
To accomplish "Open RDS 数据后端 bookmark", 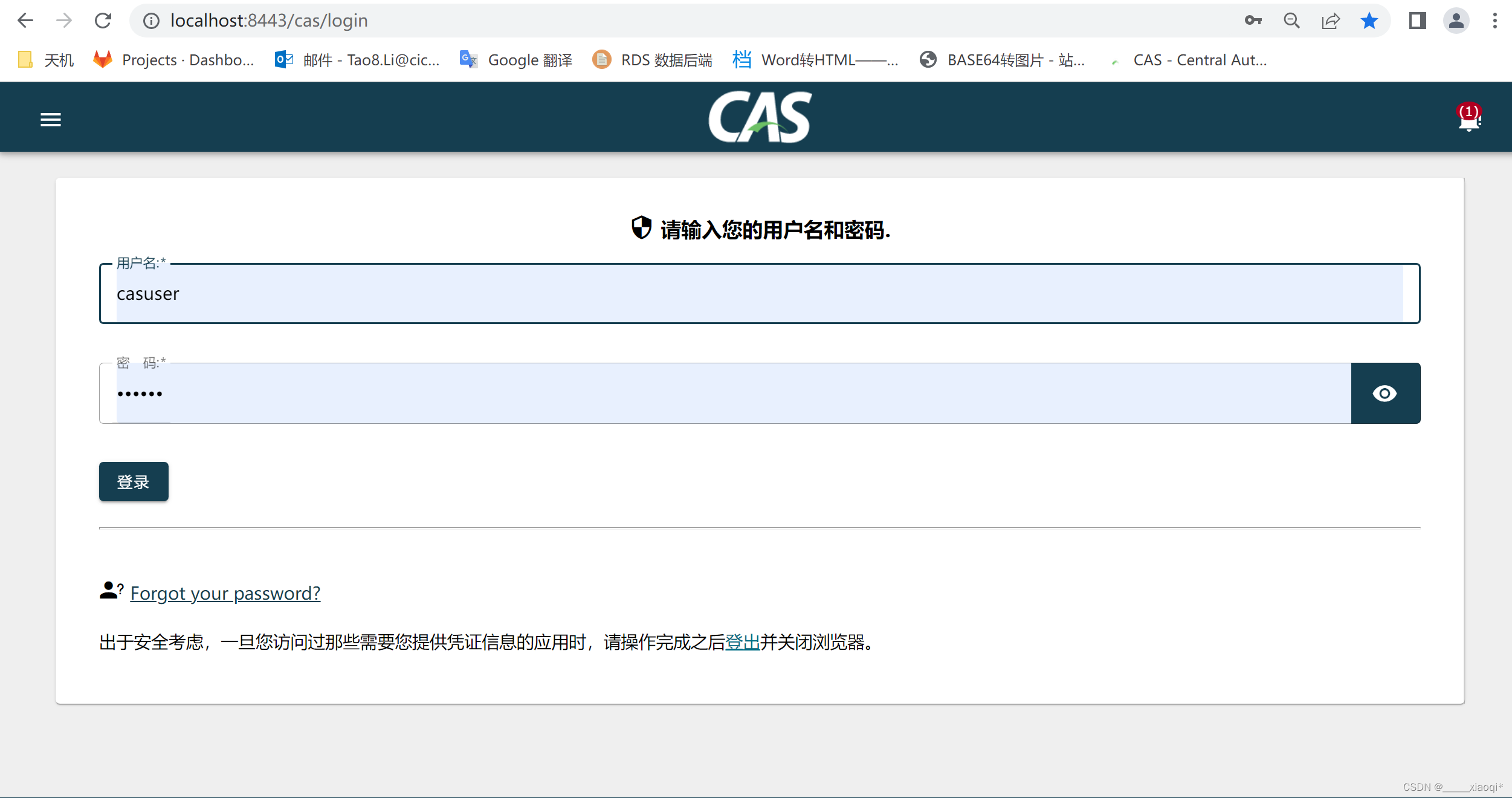I will click(652, 60).
